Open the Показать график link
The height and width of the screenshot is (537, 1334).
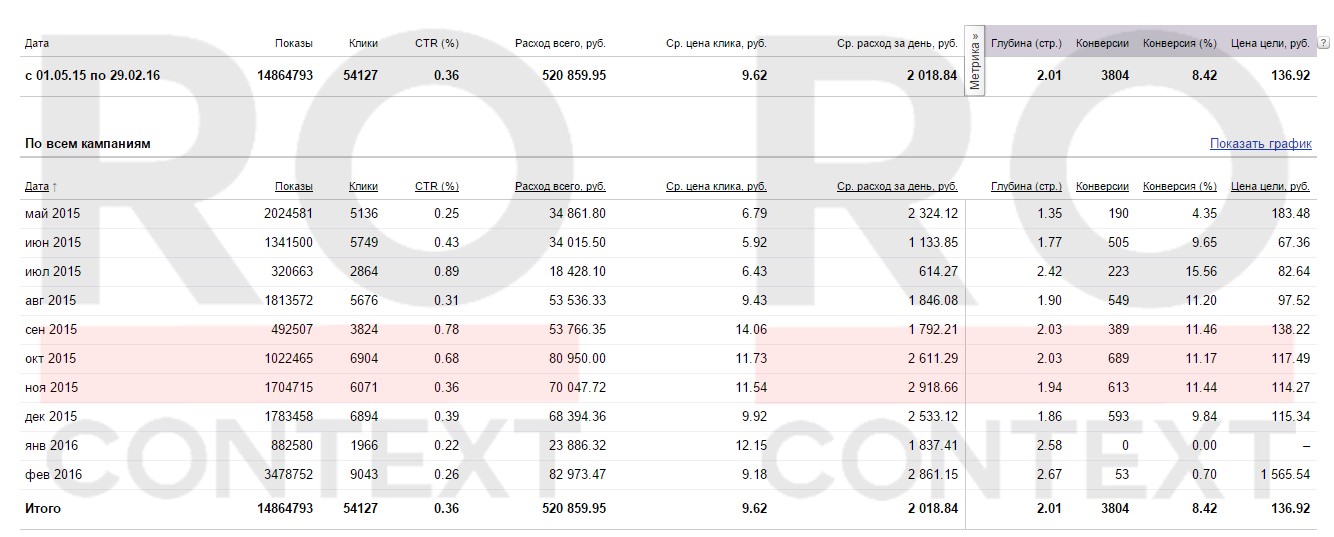(1260, 144)
